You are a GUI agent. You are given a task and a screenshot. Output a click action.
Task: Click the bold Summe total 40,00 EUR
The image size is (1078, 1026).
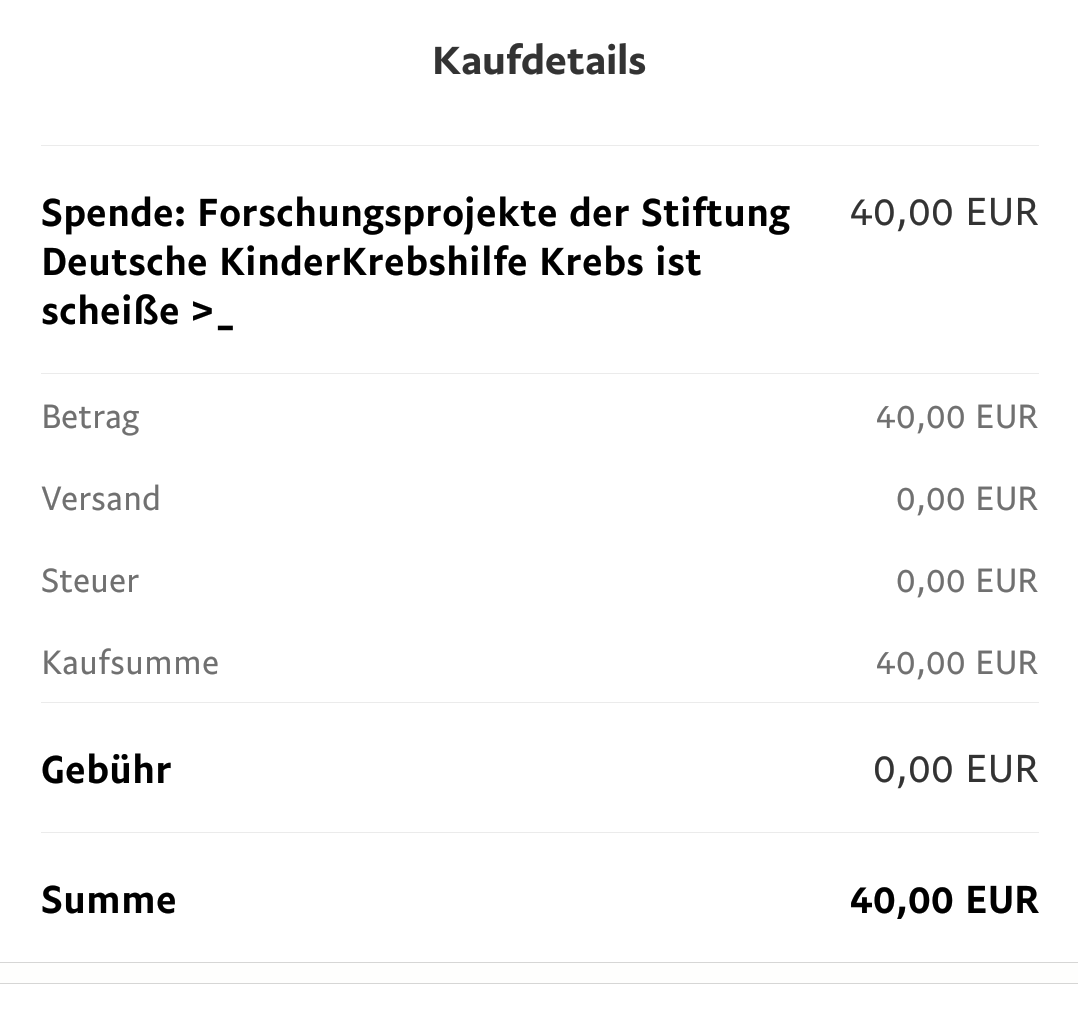[944, 899]
